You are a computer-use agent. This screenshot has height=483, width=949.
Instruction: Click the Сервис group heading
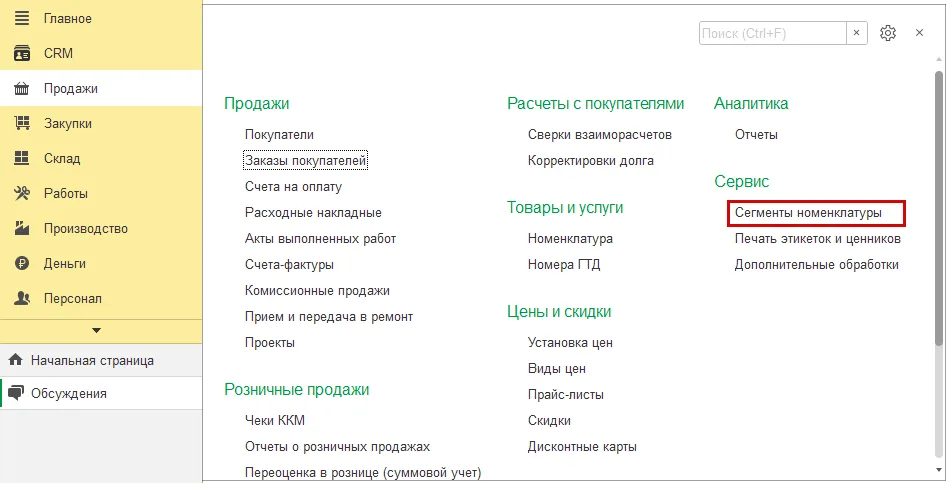[741, 182]
